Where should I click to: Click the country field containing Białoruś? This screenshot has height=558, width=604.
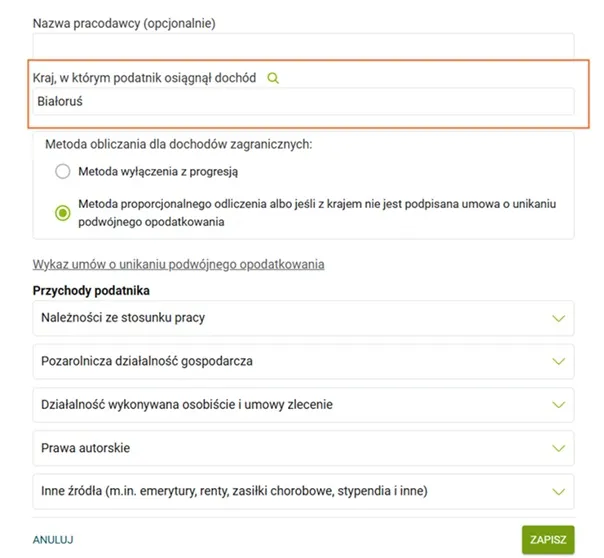(303, 102)
